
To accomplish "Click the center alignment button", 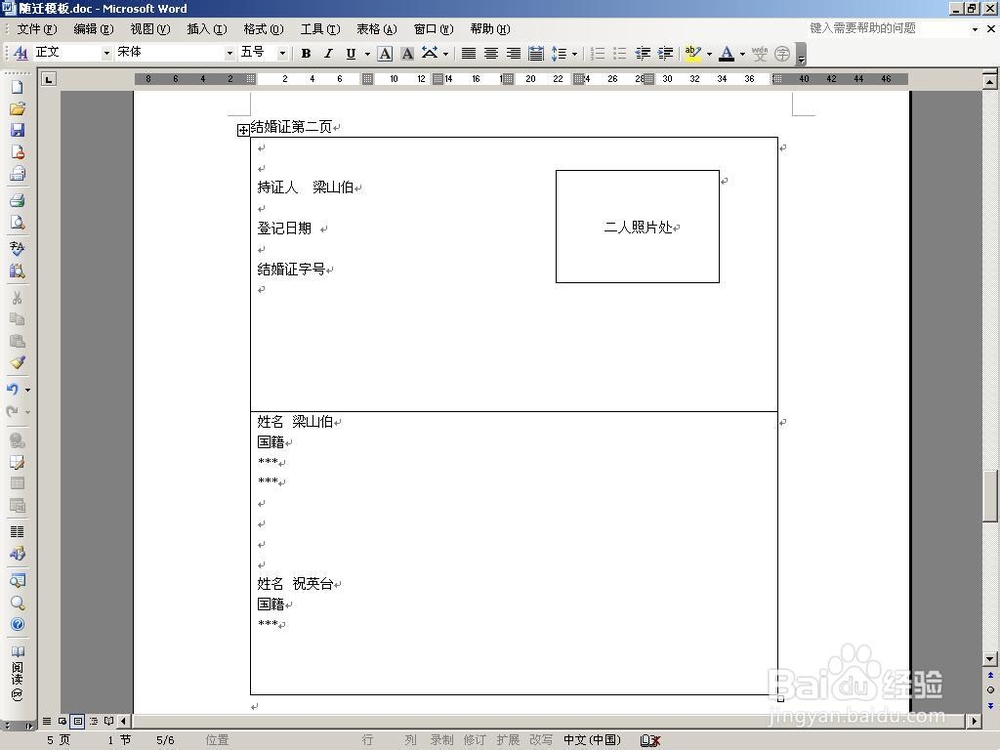I will (x=490, y=53).
